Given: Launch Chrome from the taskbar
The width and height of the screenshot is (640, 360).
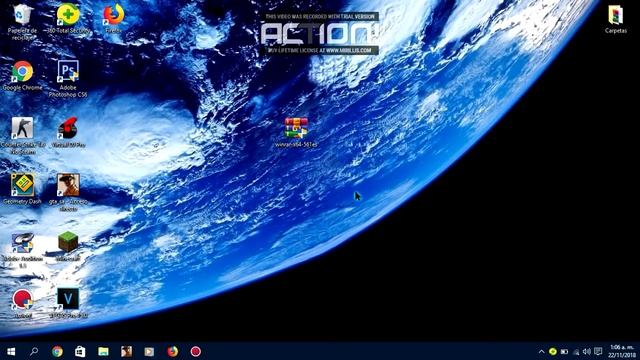Looking at the screenshot, I should (57, 351).
